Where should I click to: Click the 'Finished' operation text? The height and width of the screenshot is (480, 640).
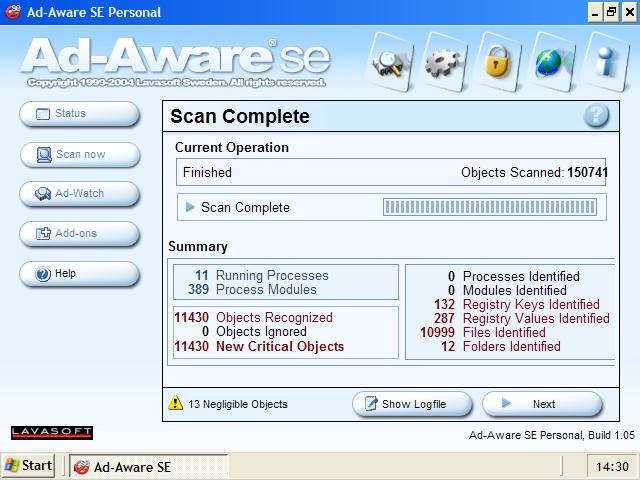pyautogui.click(x=207, y=172)
